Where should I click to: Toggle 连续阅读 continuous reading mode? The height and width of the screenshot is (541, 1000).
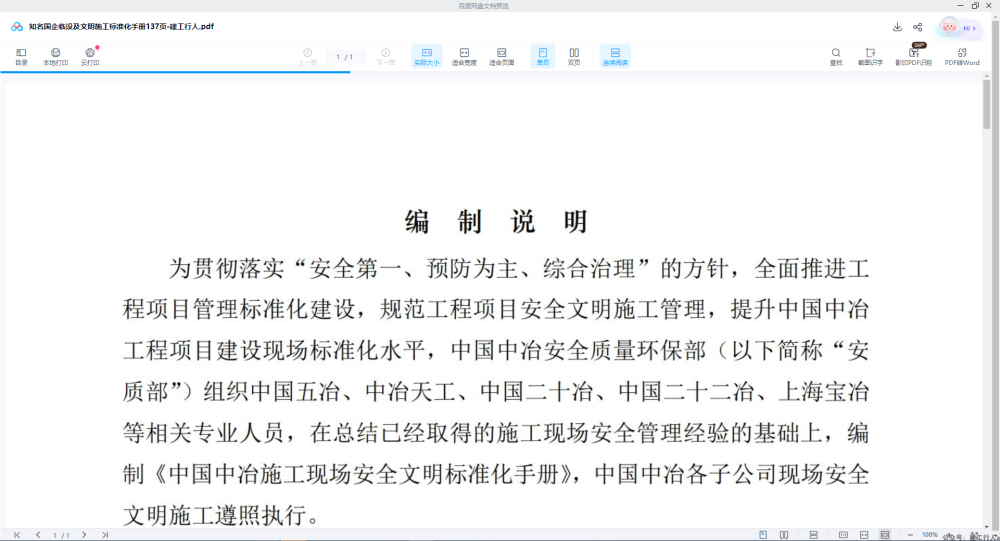(615, 56)
